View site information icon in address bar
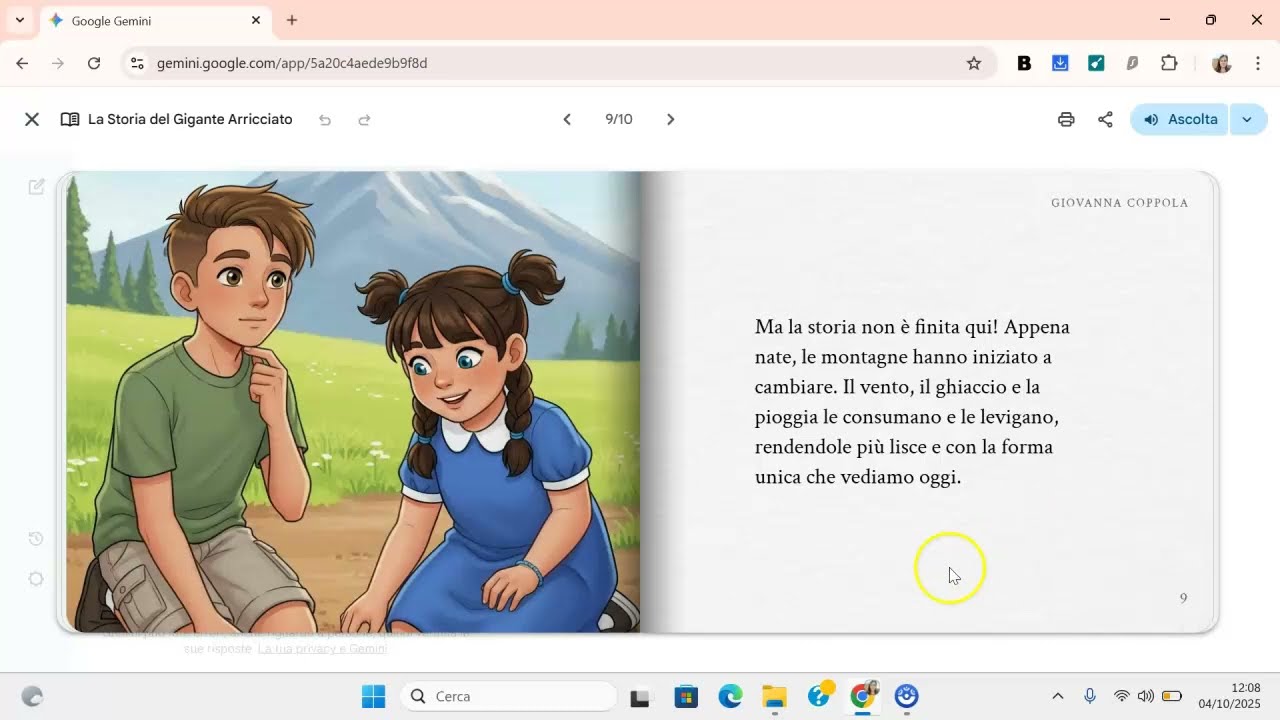The height and width of the screenshot is (720, 1280). (138, 63)
